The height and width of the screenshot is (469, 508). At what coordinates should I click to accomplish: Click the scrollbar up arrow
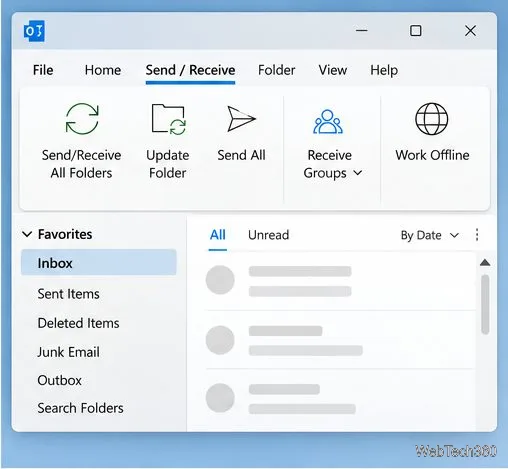(x=485, y=263)
